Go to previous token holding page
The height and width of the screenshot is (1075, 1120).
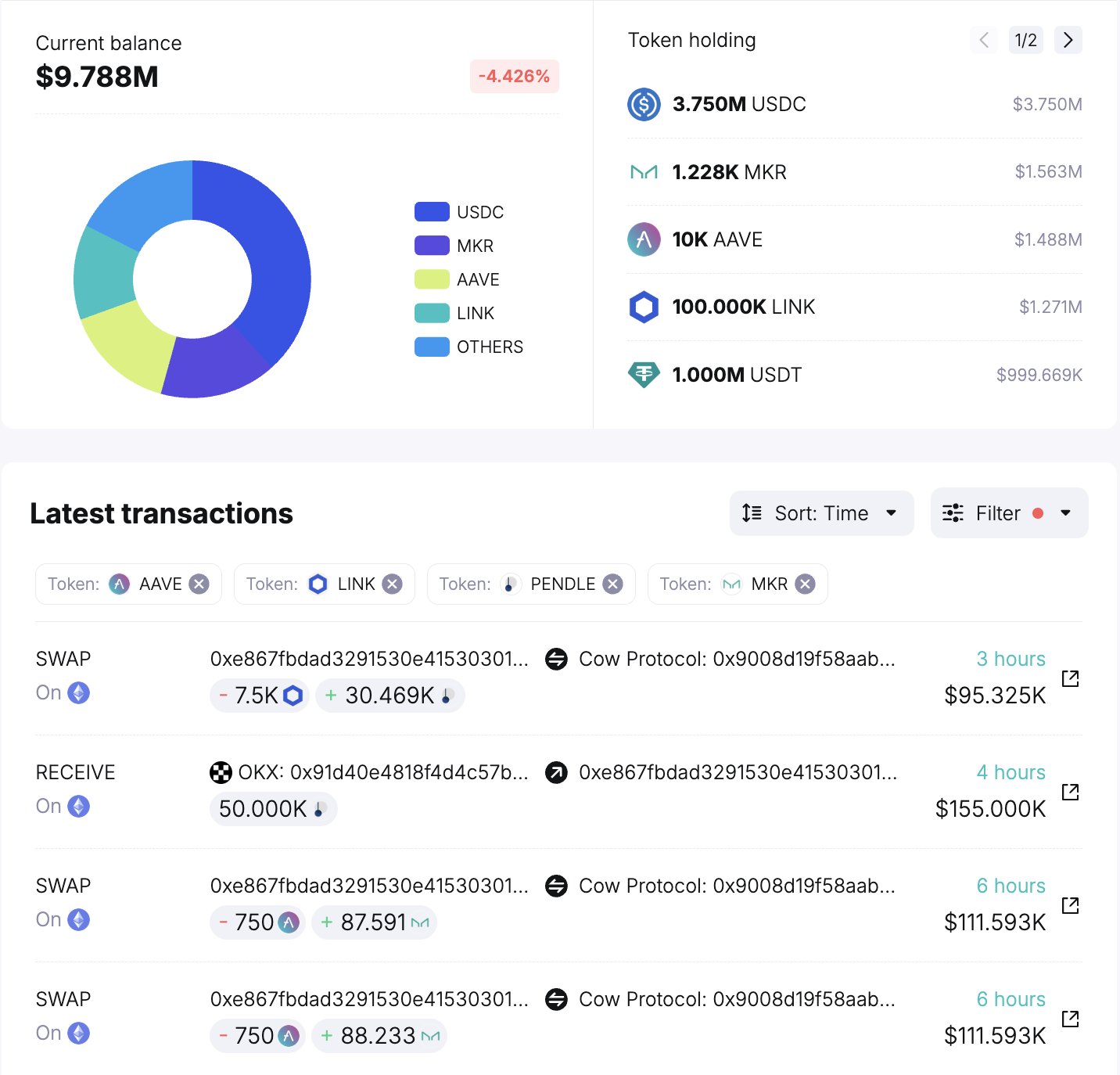click(x=984, y=40)
